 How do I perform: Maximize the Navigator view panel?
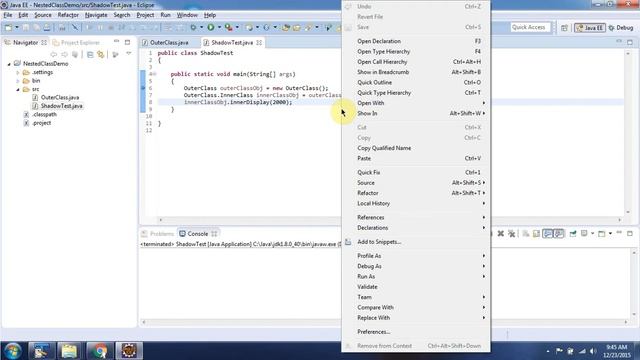127,42
